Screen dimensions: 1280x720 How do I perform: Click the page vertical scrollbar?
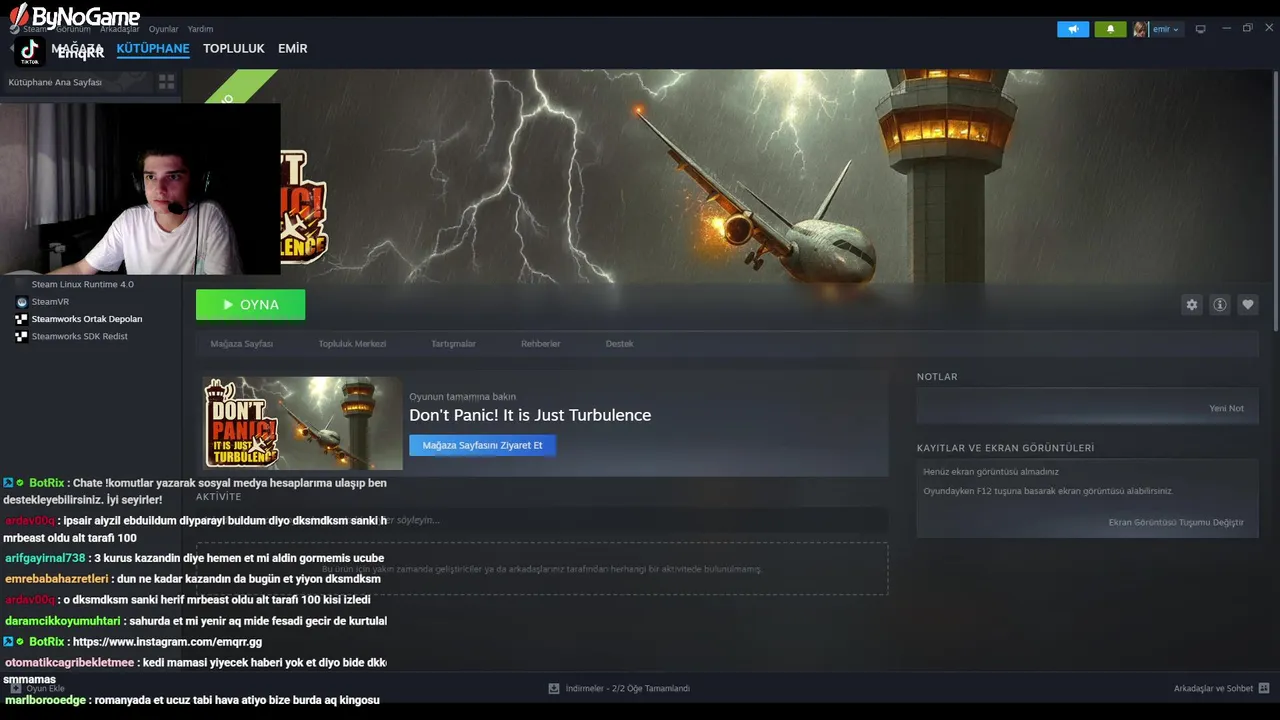coord(1275,200)
